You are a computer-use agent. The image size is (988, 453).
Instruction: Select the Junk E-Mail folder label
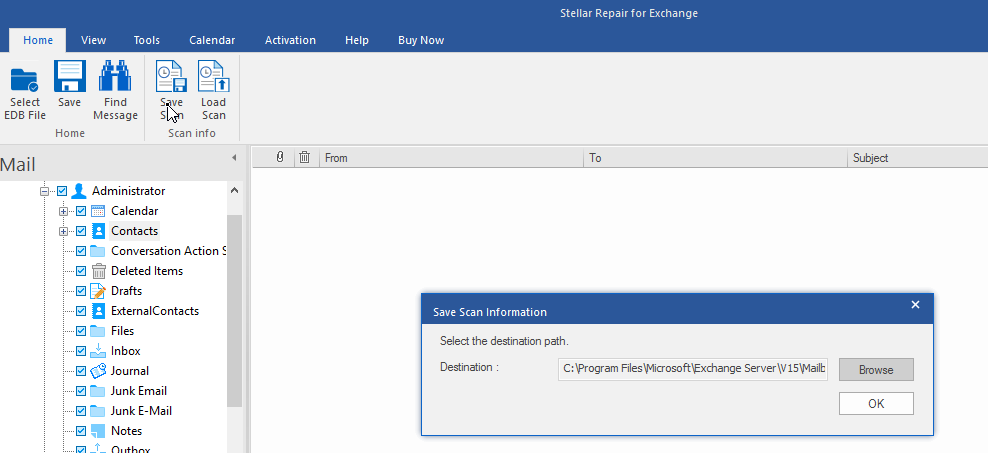point(141,411)
